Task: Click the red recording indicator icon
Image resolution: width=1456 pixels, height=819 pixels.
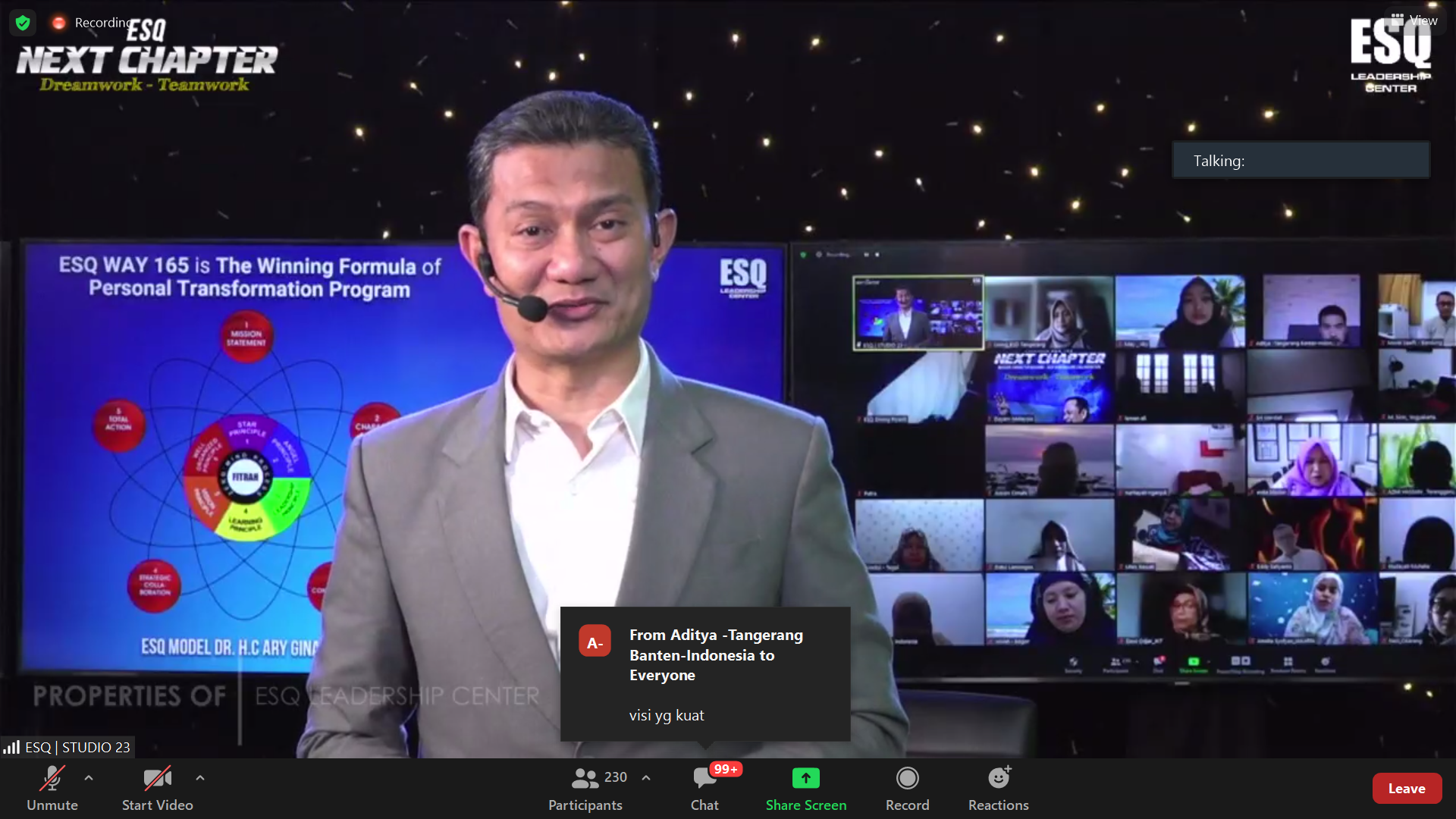Action: click(x=58, y=23)
